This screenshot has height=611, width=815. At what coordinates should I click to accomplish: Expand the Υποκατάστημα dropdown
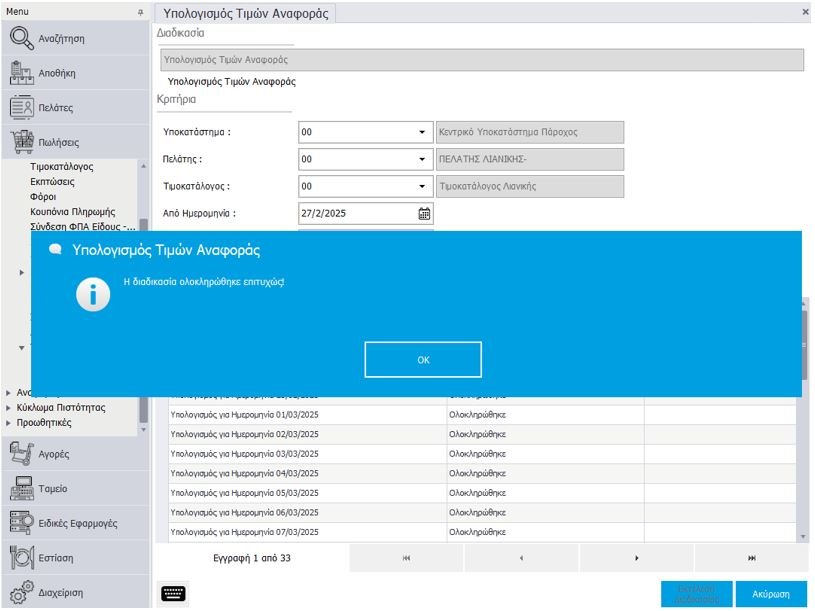(x=422, y=132)
